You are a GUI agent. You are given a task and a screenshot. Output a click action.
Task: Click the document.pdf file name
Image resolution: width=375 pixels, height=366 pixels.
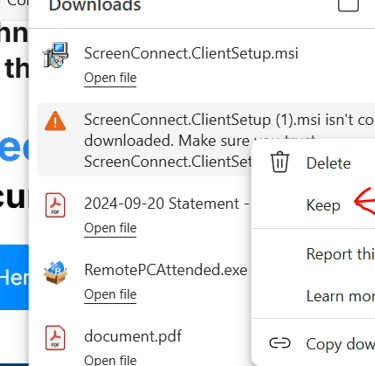click(133, 336)
